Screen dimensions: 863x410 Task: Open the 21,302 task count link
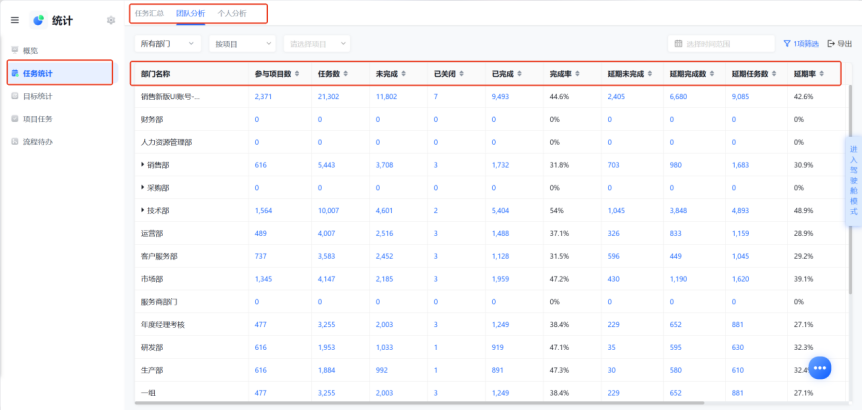329,96
